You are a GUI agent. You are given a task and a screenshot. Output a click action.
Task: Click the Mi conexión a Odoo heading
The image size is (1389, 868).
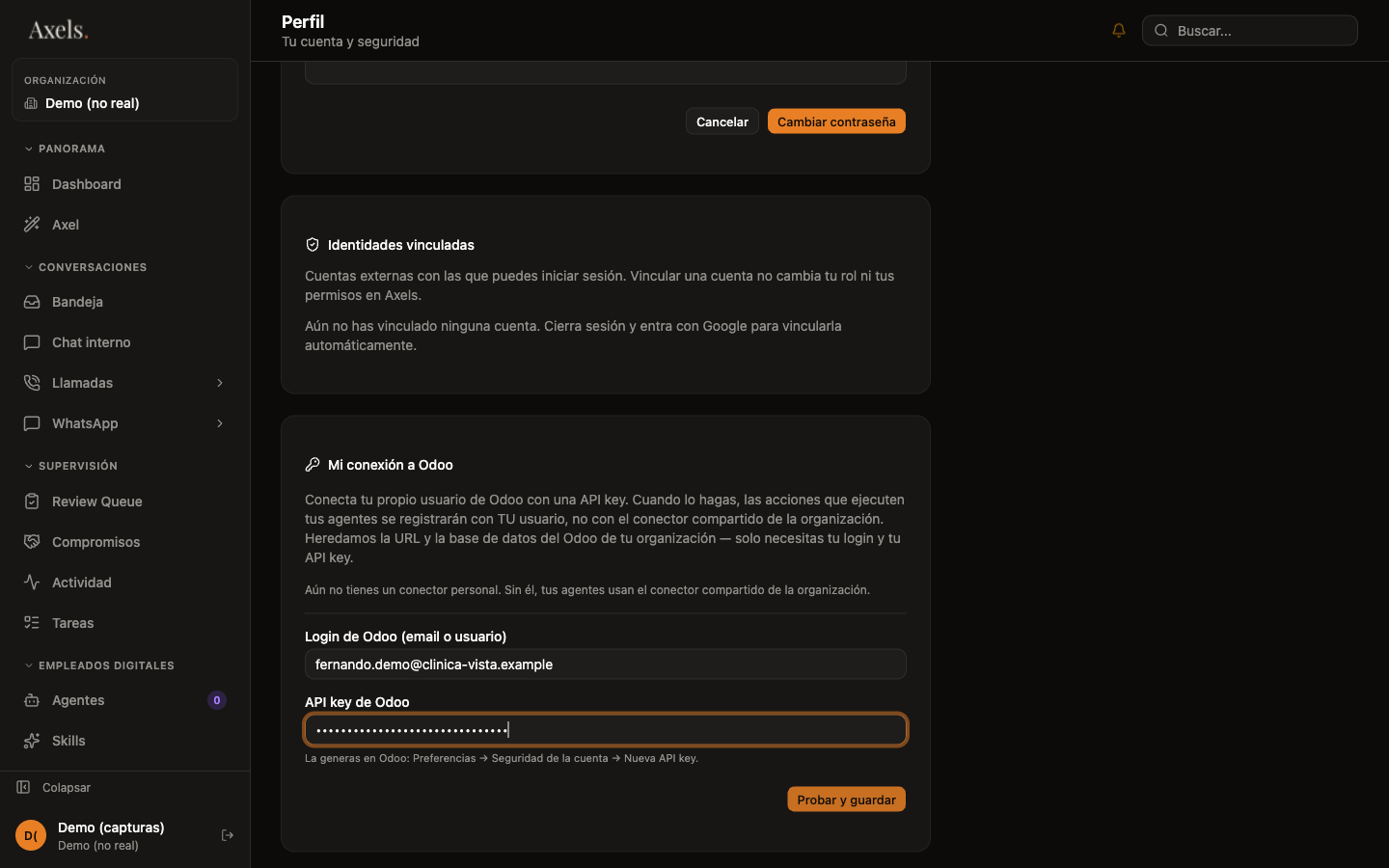click(391, 465)
